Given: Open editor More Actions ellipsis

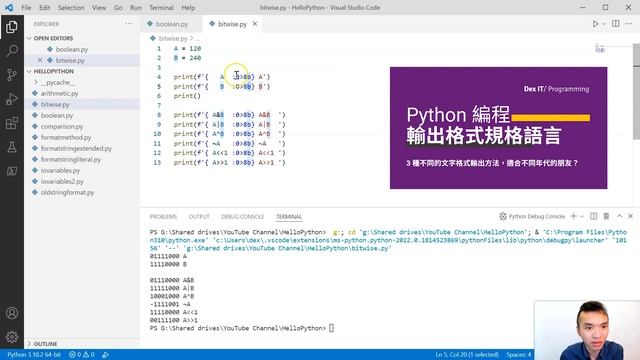Looking at the screenshot, I should 629,24.
